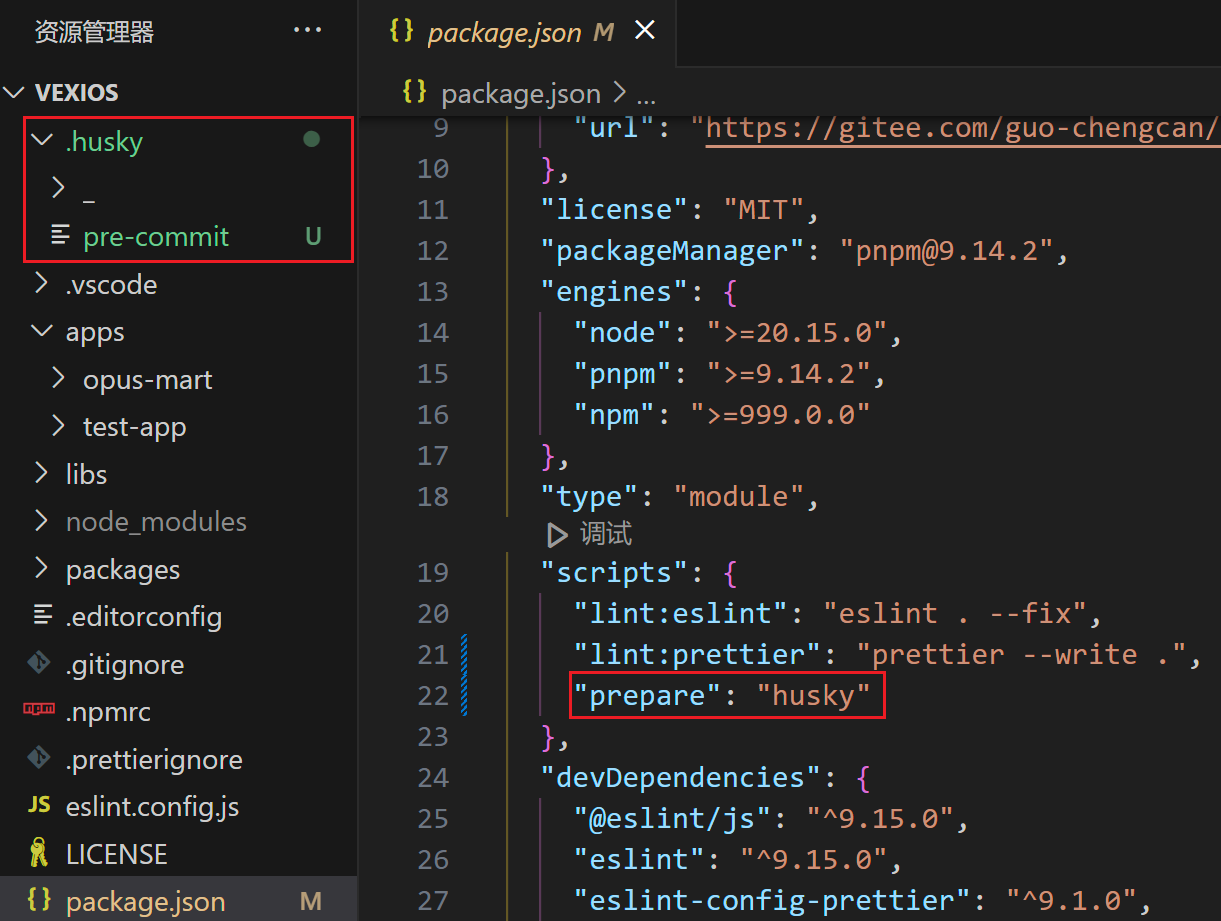Viewport: 1221px width, 921px height.
Task: Expand the node_modules folder
Action: 41,521
